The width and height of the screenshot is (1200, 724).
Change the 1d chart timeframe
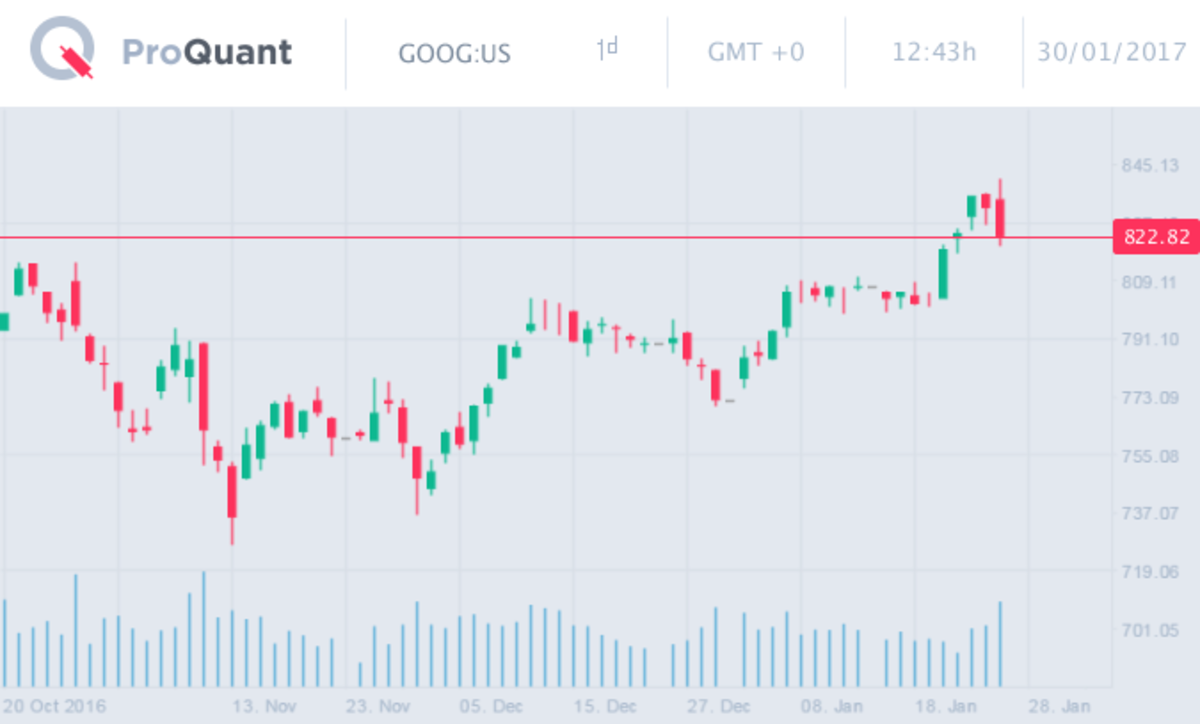click(x=607, y=49)
